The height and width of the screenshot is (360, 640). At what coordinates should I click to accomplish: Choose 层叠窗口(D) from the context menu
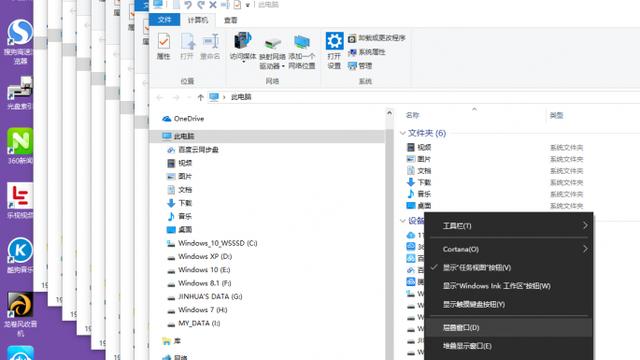pyautogui.click(x=509, y=327)
